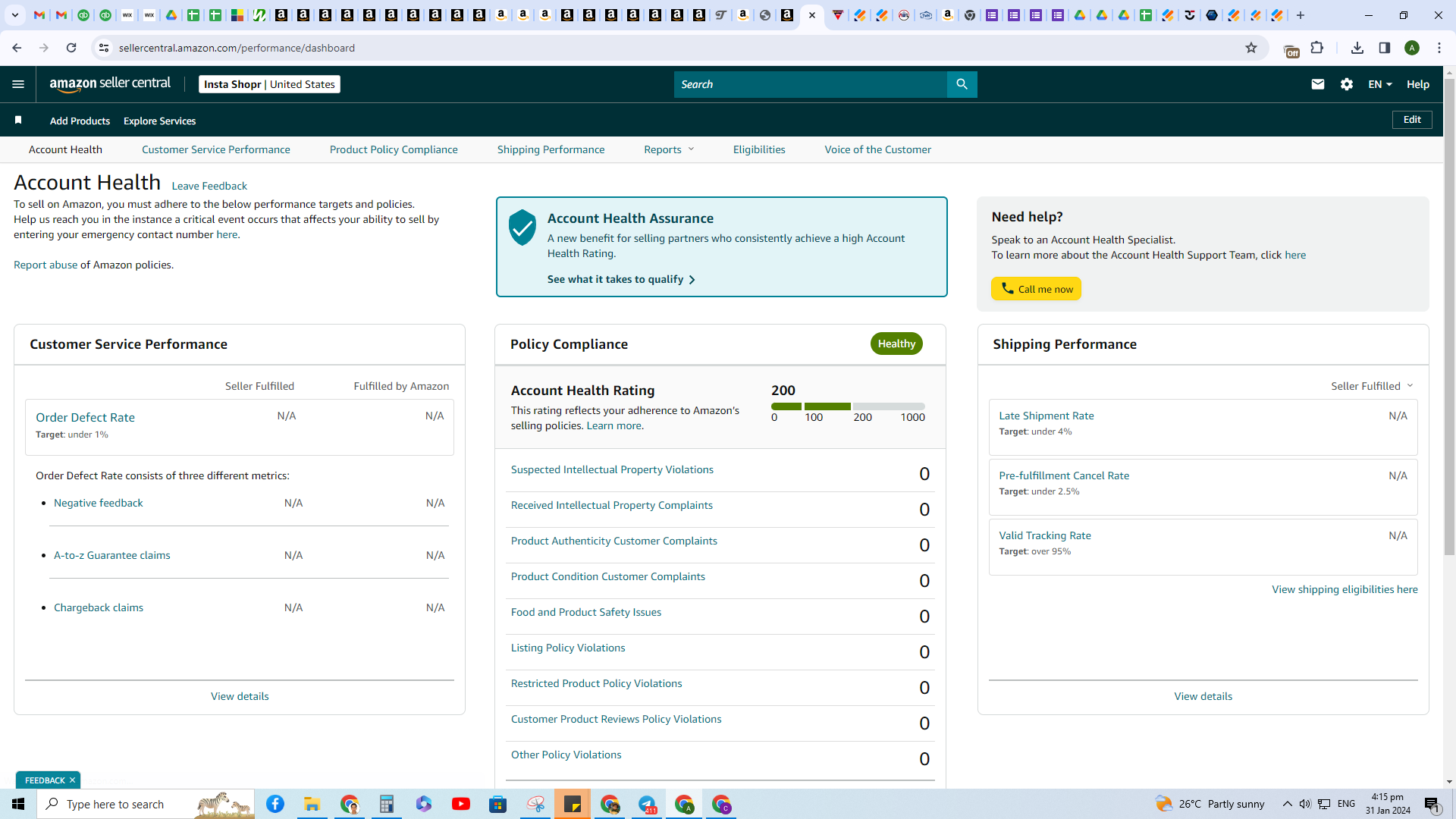The image size is (1456, 819).
Task: Open the mail messages icon
Action: click(1318, 84)
